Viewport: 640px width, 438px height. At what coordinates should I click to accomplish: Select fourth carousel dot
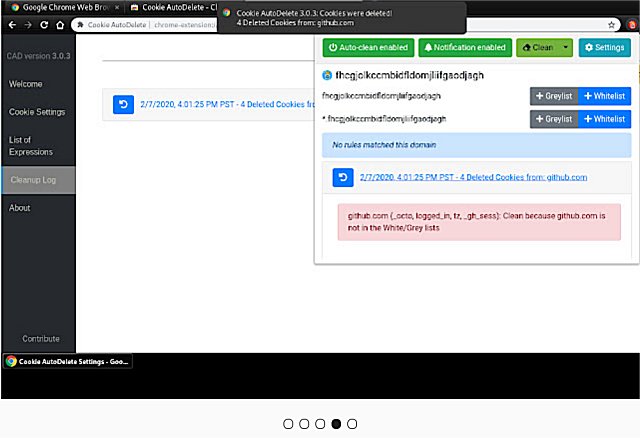(x=336, y=424)
